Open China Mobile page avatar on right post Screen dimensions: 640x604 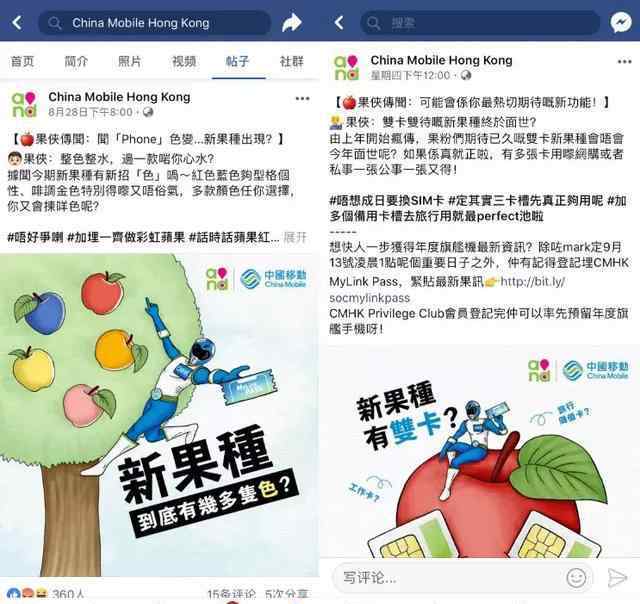347,68
